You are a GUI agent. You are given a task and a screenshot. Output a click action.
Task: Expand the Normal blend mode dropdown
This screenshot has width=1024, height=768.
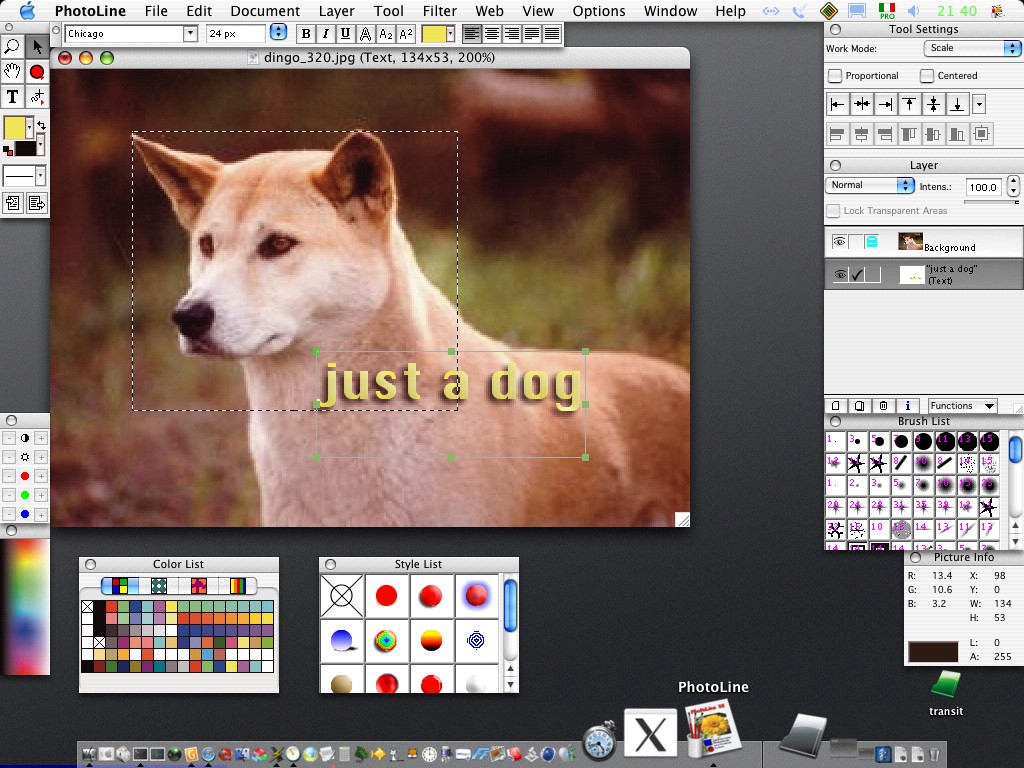[871, 185]
